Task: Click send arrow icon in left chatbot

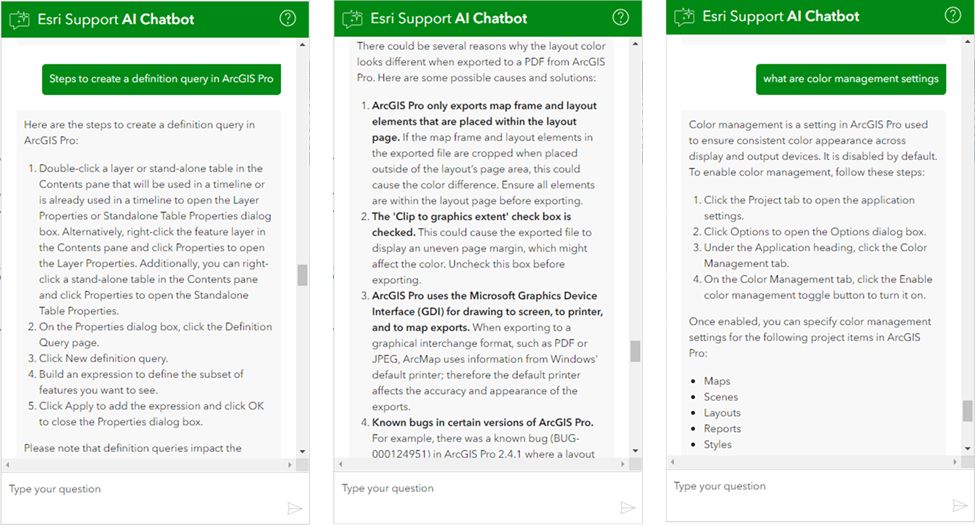Action: (x=295, y=509)
